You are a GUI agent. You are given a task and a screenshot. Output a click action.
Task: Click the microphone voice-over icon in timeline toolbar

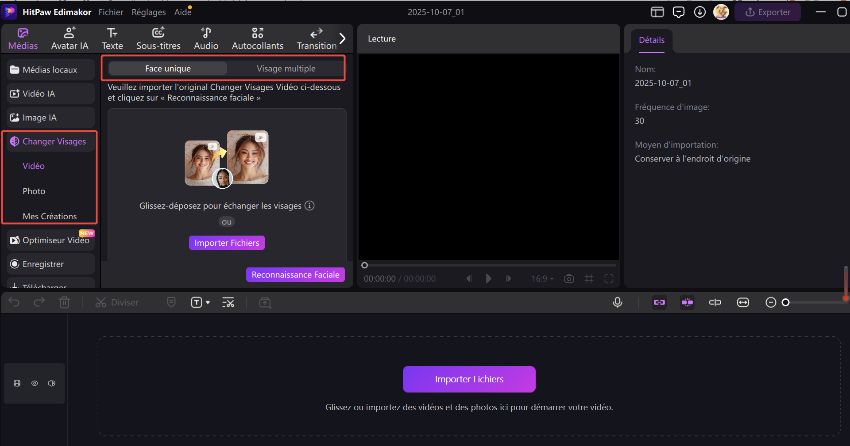click(x=619, y=302)
